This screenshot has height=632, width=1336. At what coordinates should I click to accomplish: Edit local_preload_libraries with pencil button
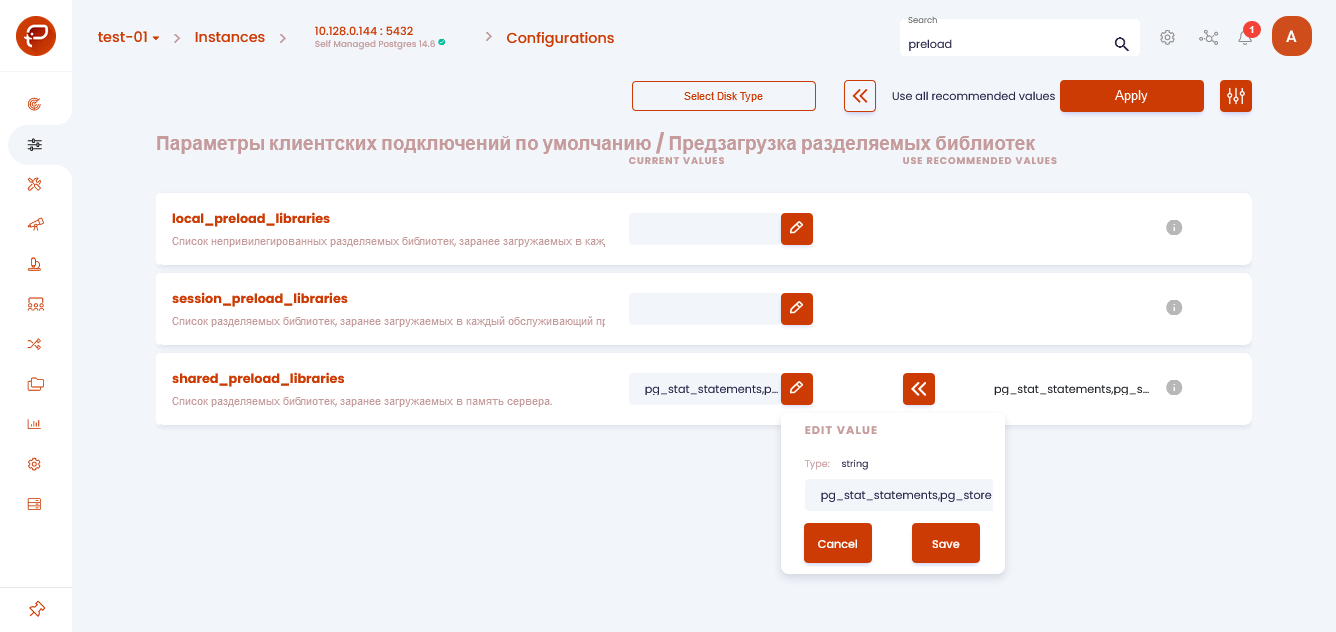pyautogui.click(x=797, y=229)
